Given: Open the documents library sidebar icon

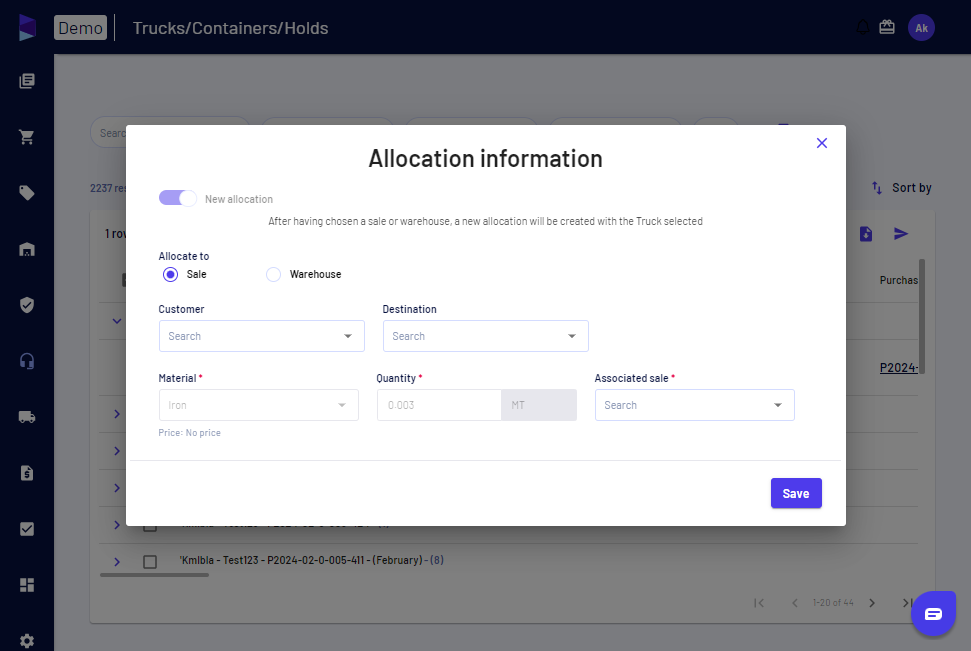Looking at the screenshot, I should [x=27, y=81].
